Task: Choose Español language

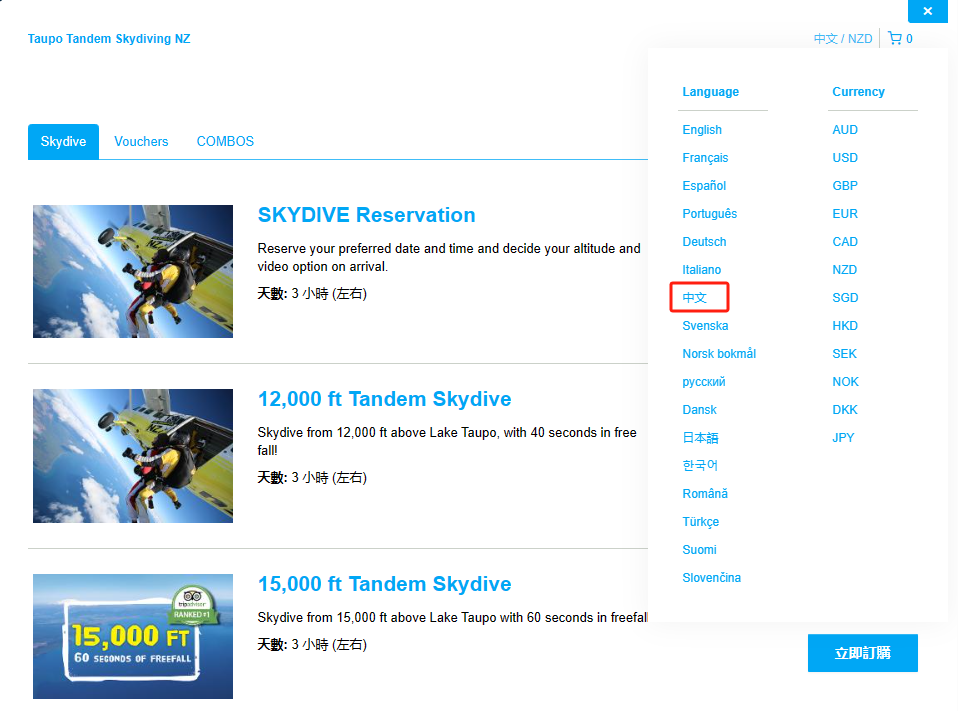Action: (704, 186)
